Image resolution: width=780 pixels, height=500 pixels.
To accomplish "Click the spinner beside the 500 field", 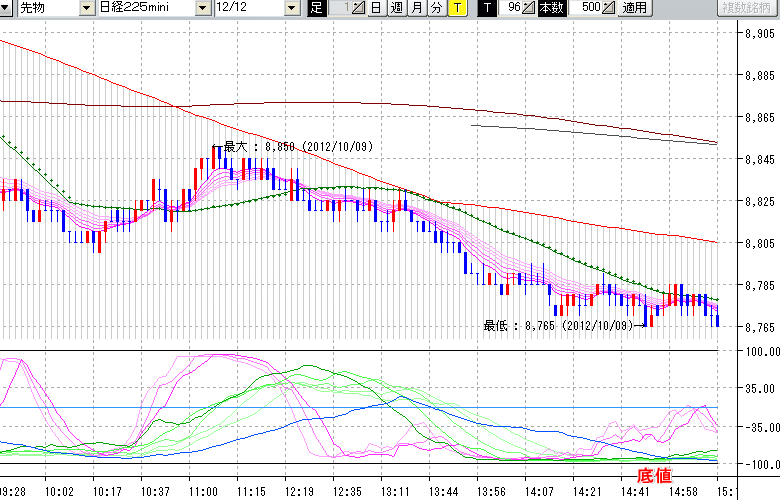I will pyautogui.click(x=610, y=8).
